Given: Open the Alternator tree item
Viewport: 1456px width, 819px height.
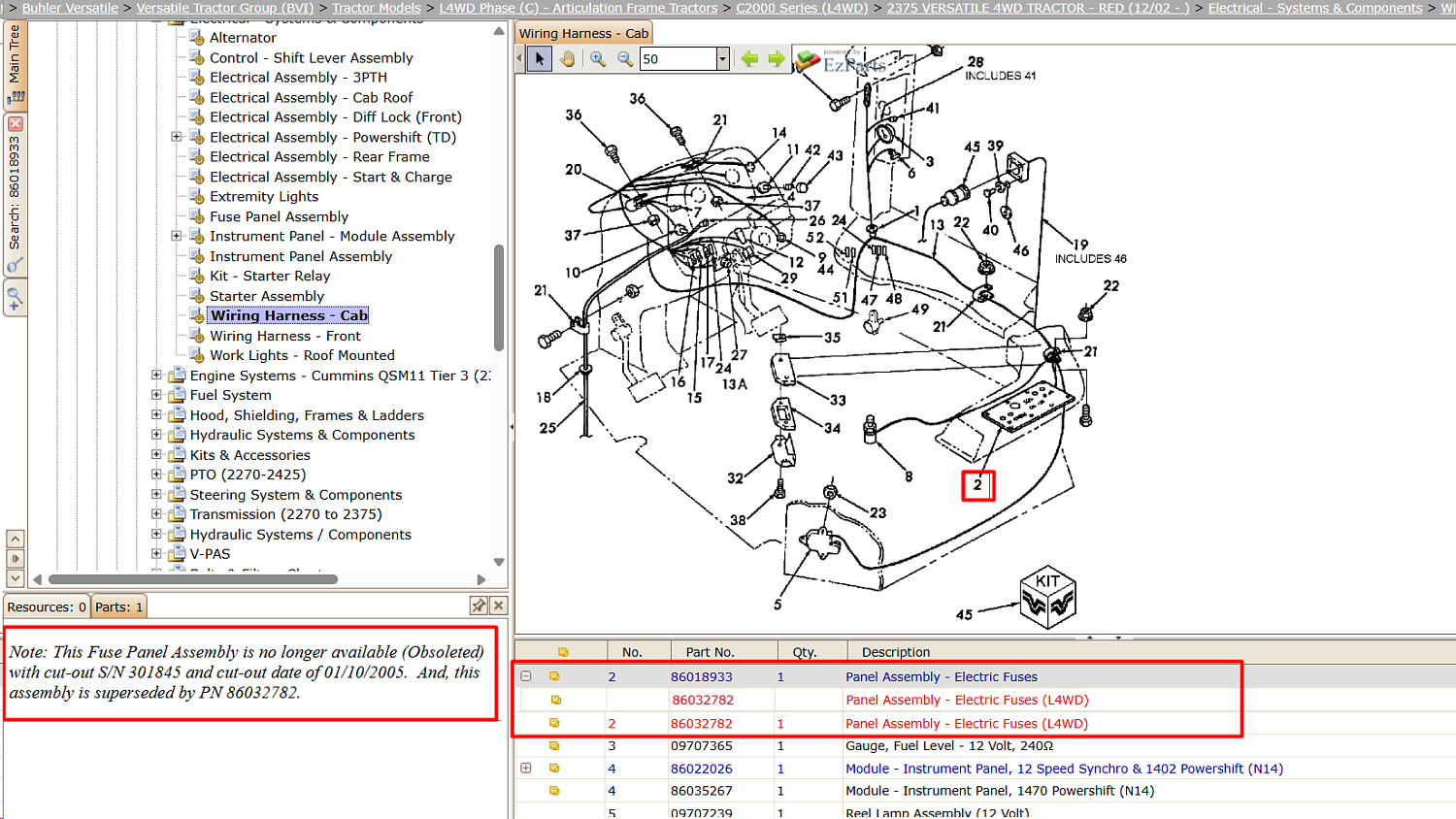Looking at the screenshot, I should (243, 38).
